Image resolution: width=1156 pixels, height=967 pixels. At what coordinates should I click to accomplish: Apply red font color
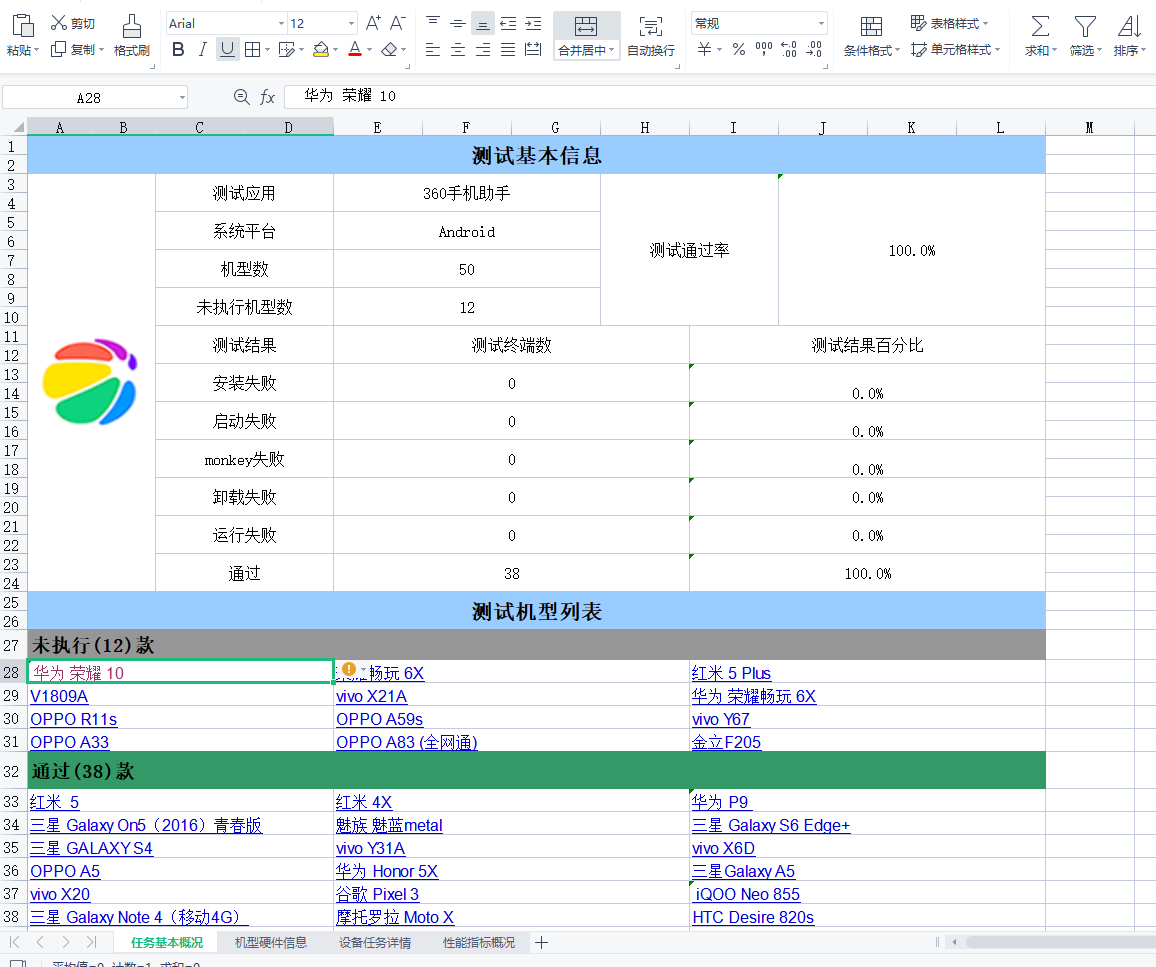pyautogui.click(x=355, y=49)
